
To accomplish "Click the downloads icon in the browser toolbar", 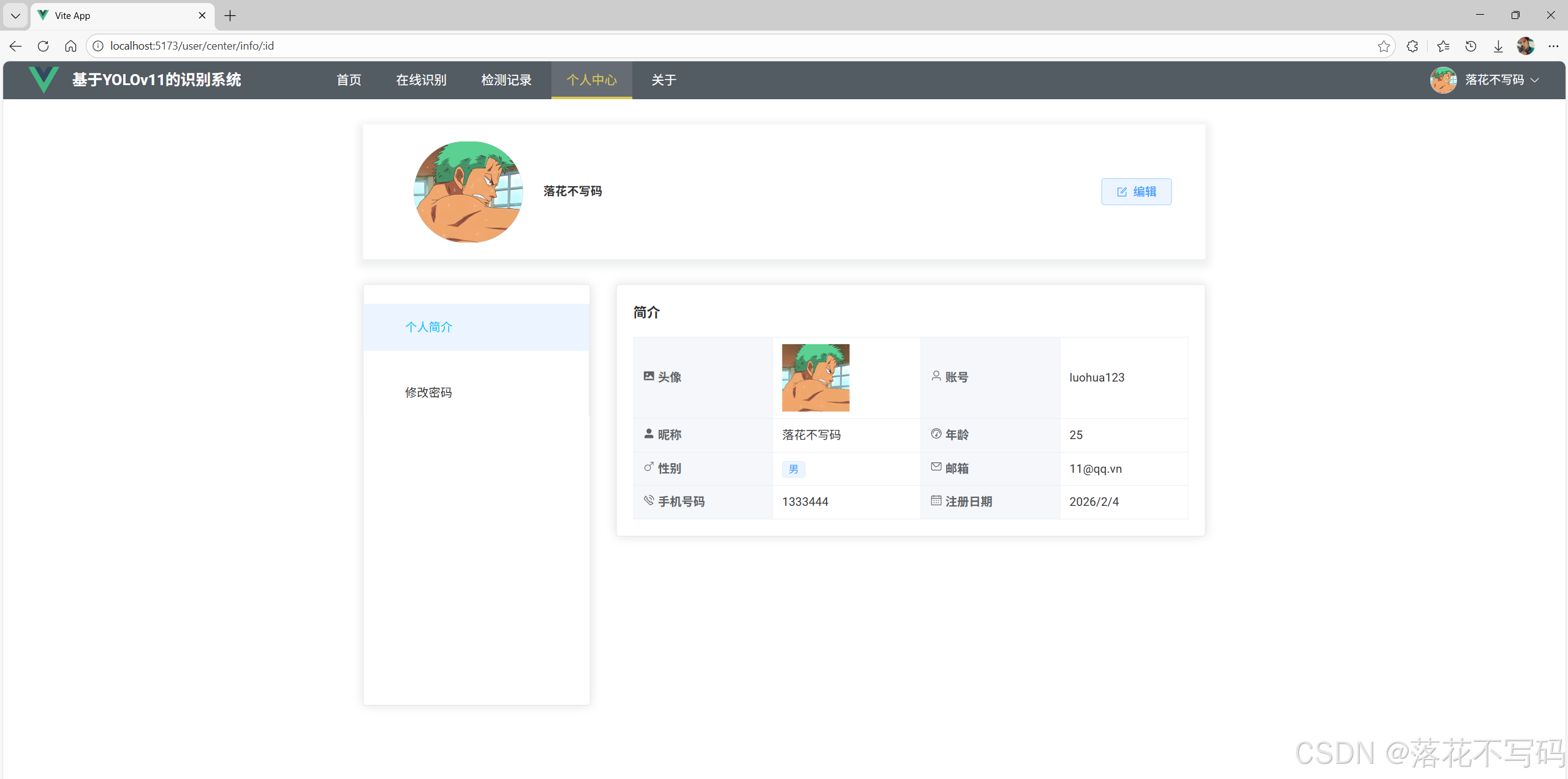I will point(1498,46).
